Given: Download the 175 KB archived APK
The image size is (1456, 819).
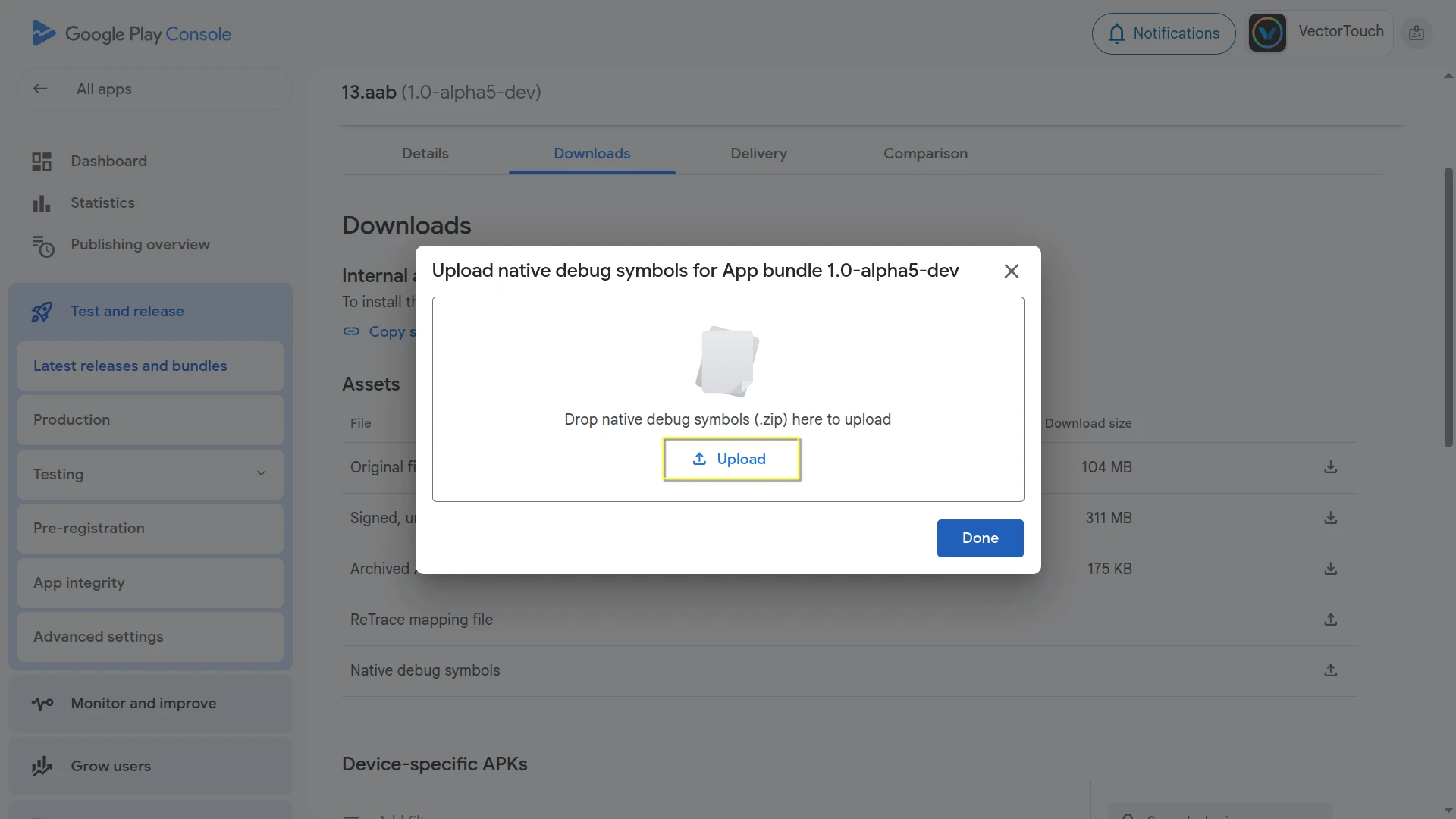Looking at the screenshot, I should (1330, 569).
